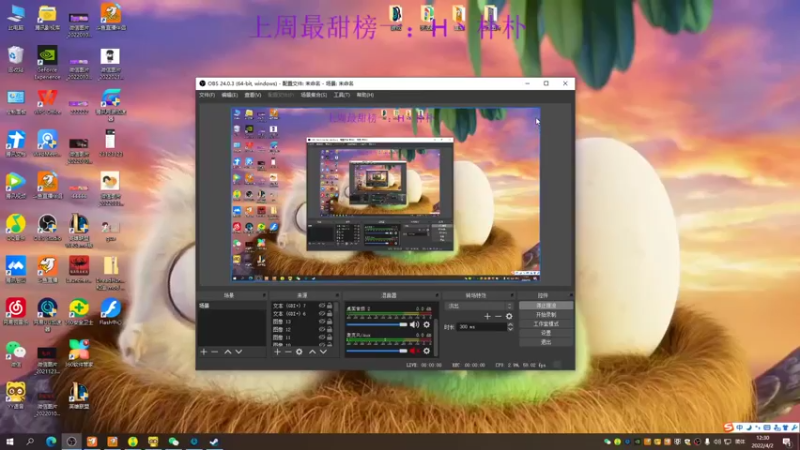Screen dimensions: 800x450
Task: Decrease transition duration with down arrow
Action: coord(510,329)
